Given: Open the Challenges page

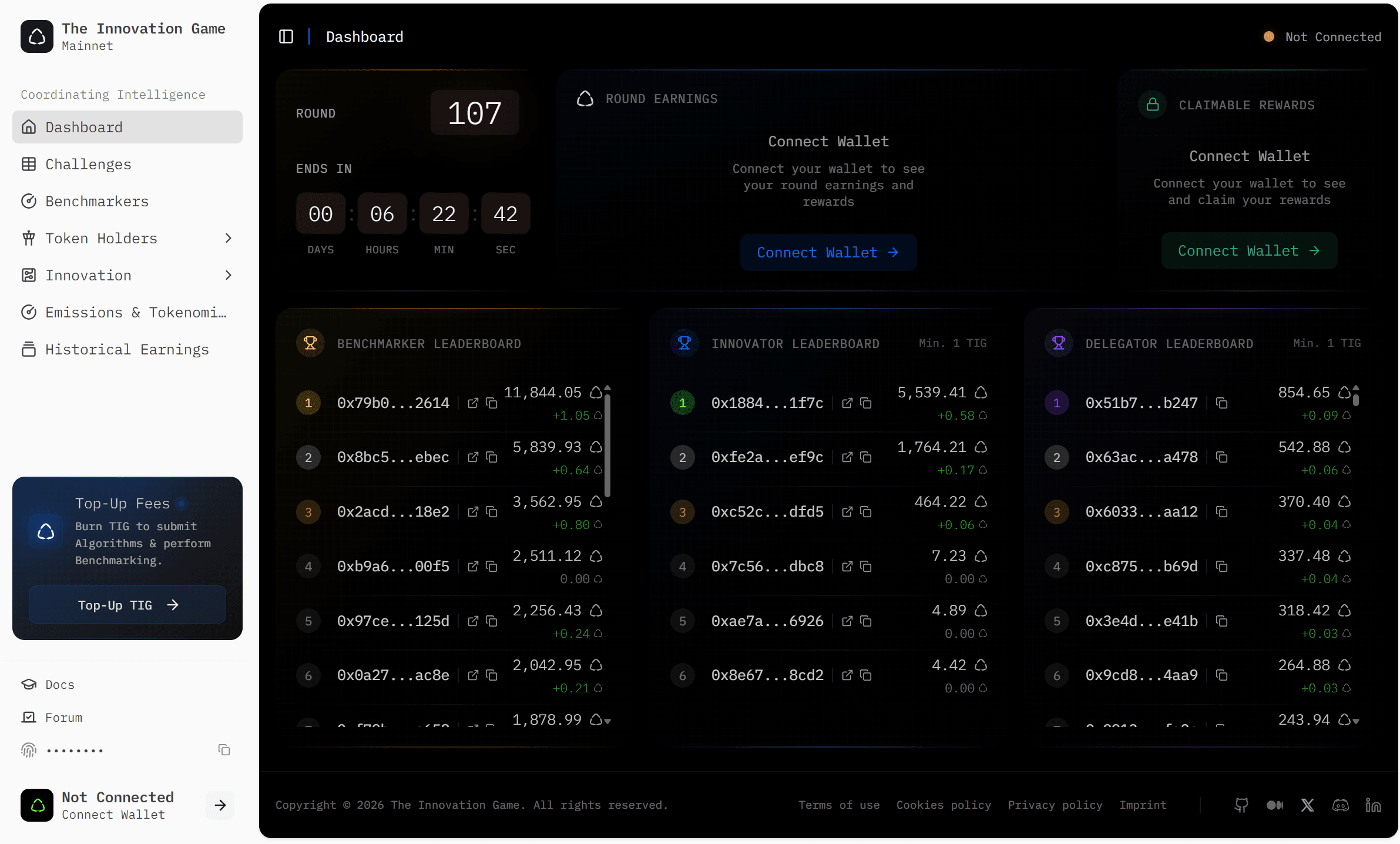Looking at the screenshot, I should tap(88, 164).
